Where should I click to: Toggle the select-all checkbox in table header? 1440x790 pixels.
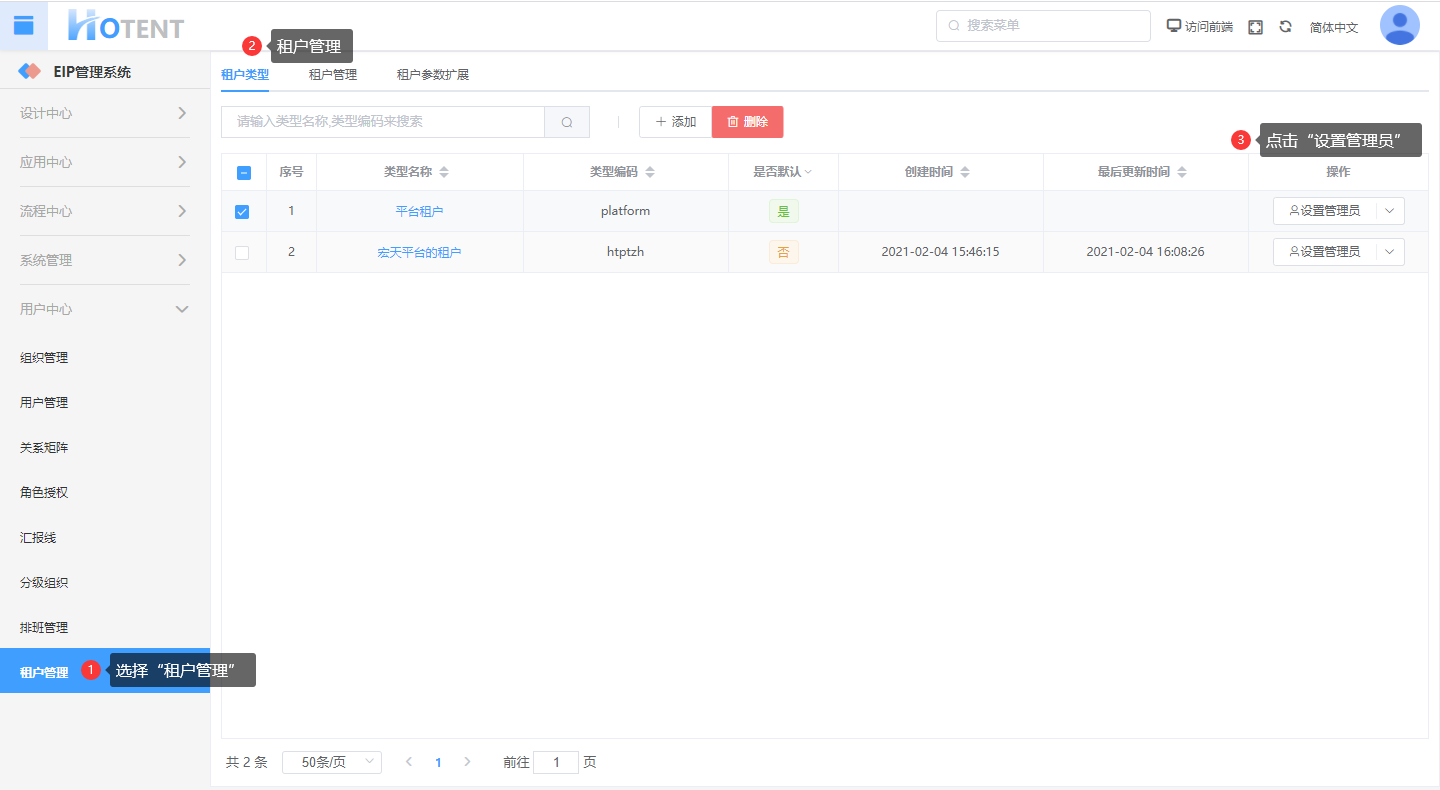tap(243, 172)
